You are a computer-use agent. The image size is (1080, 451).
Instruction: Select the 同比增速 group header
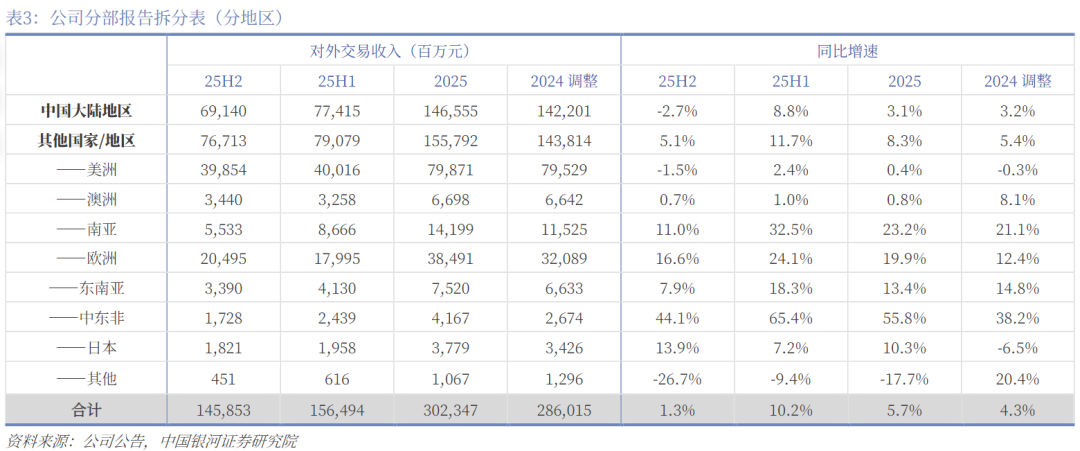[848, 51]
